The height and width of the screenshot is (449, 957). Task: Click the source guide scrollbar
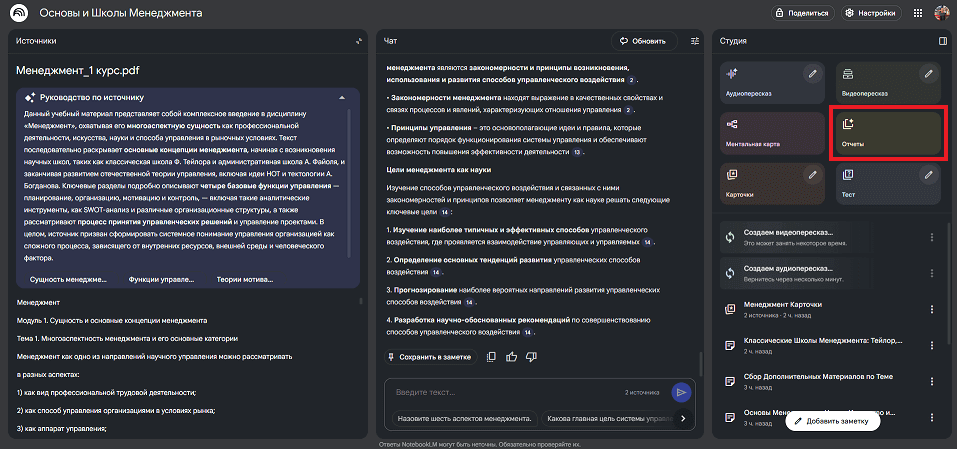coord(349,183)
